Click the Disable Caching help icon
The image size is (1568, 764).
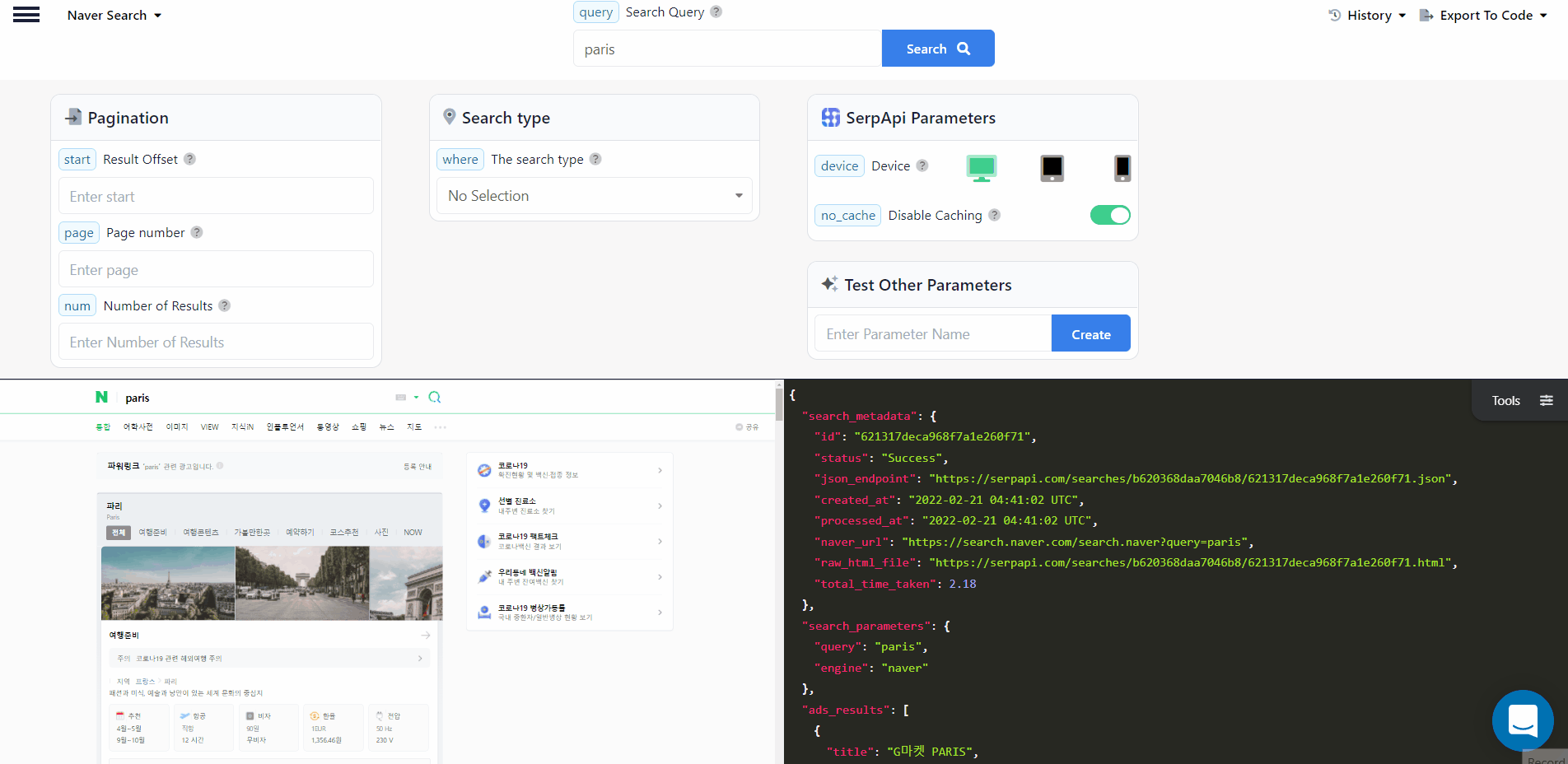pyautogui.click(x=994, y=215)
